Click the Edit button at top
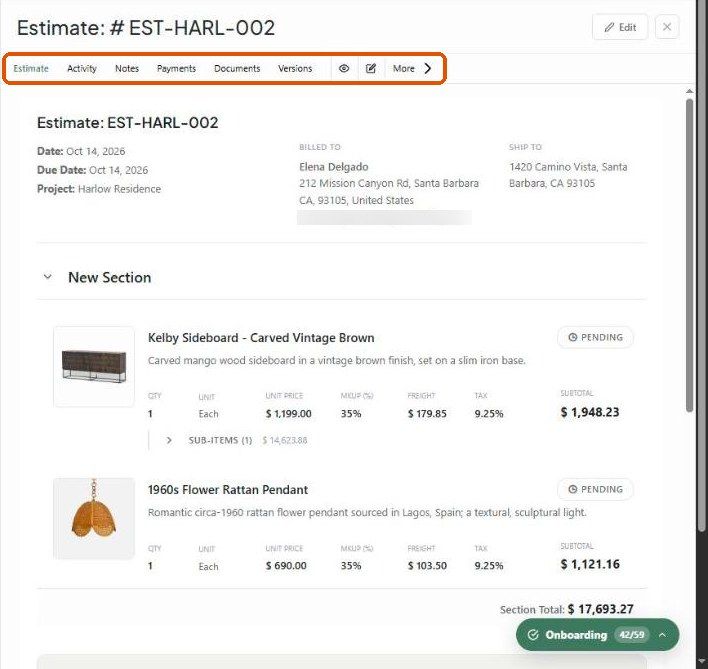Screen dimensions: 708x669 [620, 27]
